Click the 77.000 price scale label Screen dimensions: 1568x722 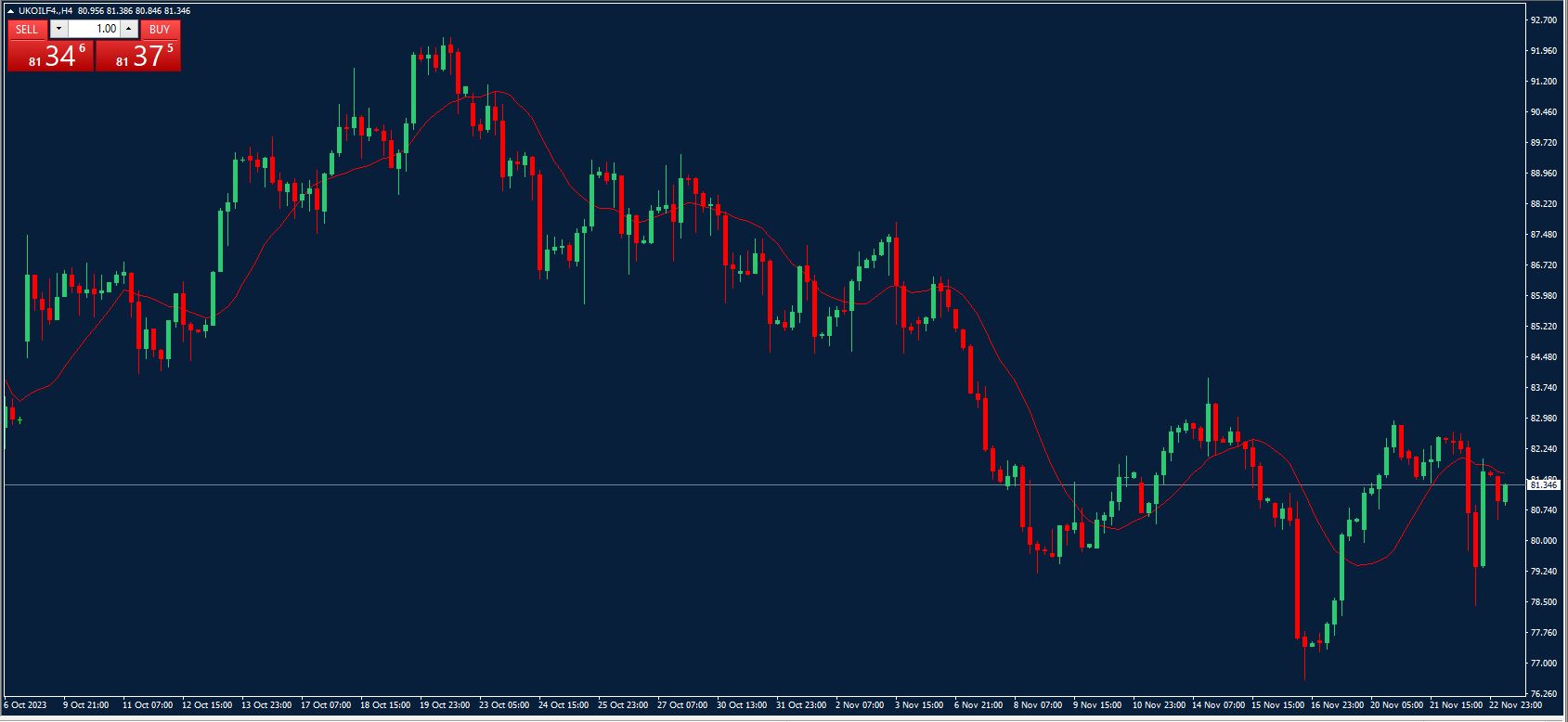(x=1543, y=664)
